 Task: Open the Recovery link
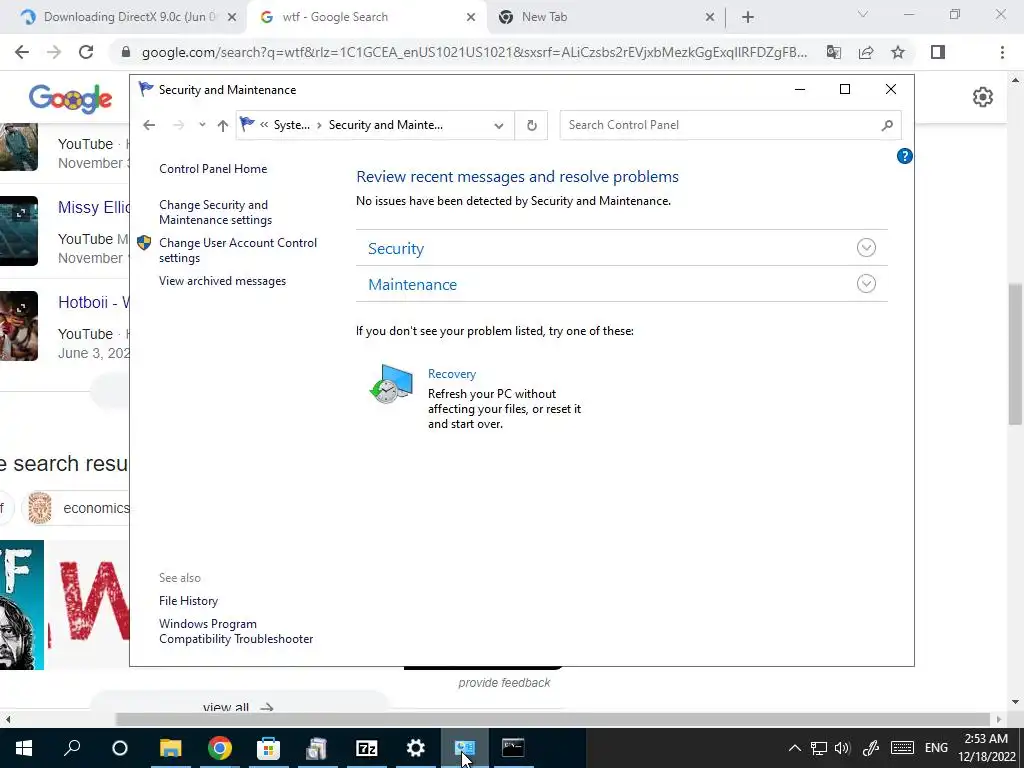click(x=452, y=374)
